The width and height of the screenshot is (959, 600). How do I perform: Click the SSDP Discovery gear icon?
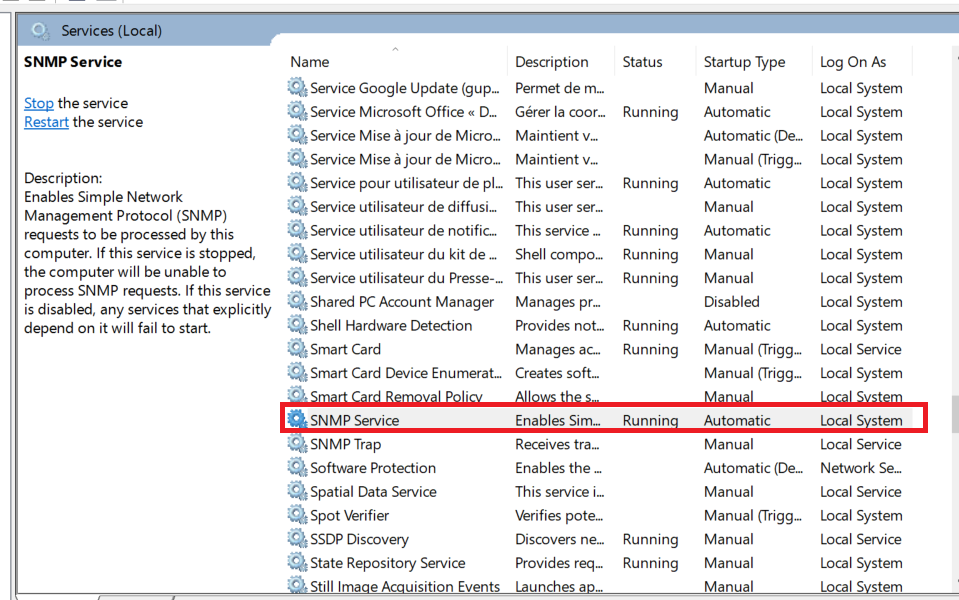pos(297,539)
